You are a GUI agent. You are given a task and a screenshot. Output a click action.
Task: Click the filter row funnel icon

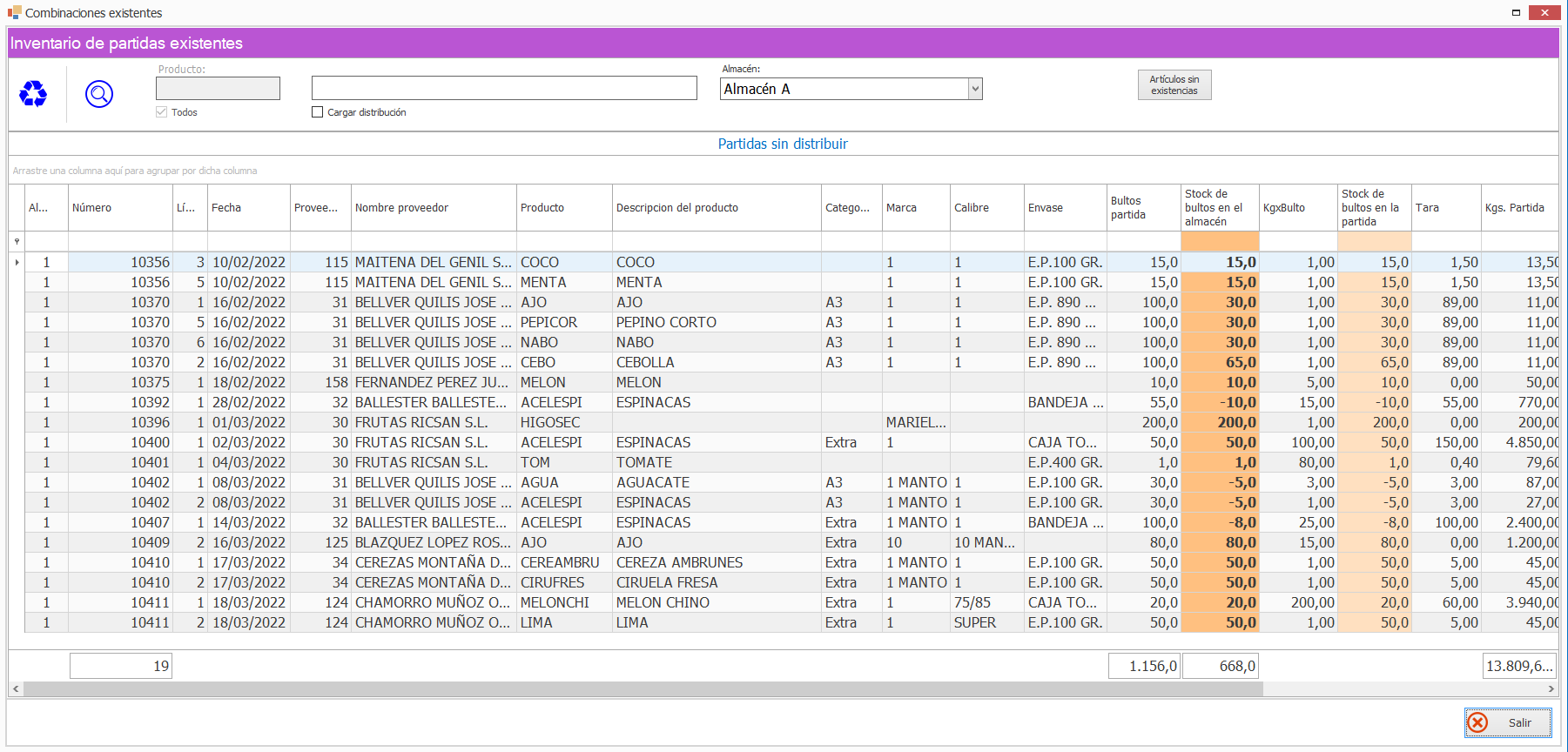tap(17, 242)
